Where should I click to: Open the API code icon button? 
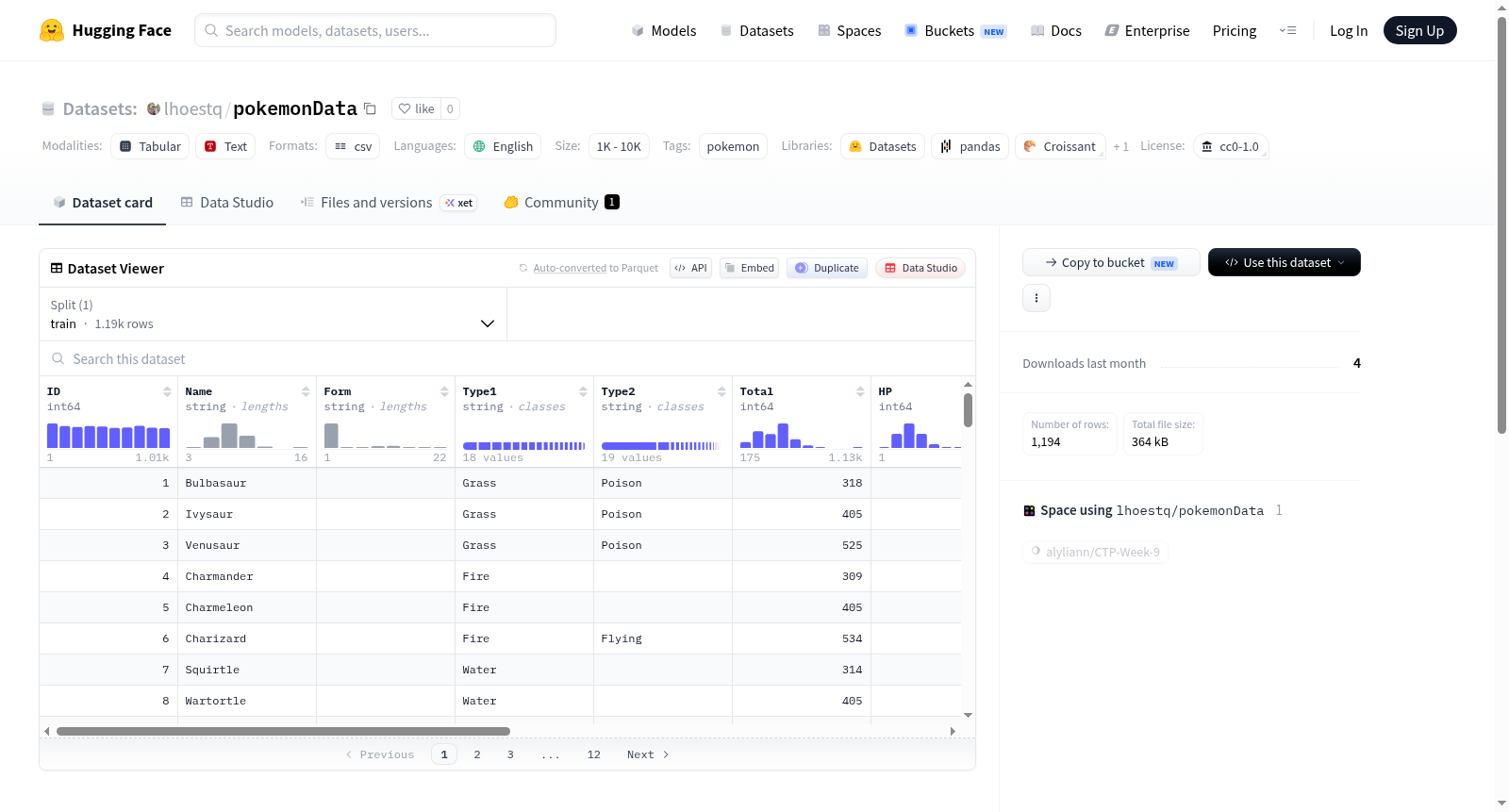pyautogui.click(x=690, y=268)
